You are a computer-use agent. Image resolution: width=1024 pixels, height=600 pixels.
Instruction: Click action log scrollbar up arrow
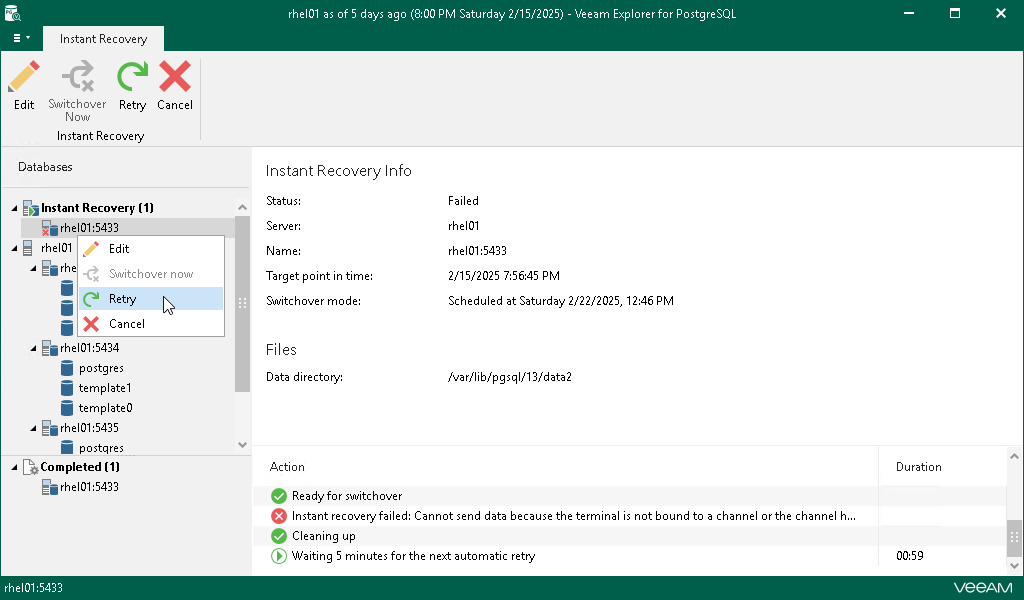(1014, 456)
